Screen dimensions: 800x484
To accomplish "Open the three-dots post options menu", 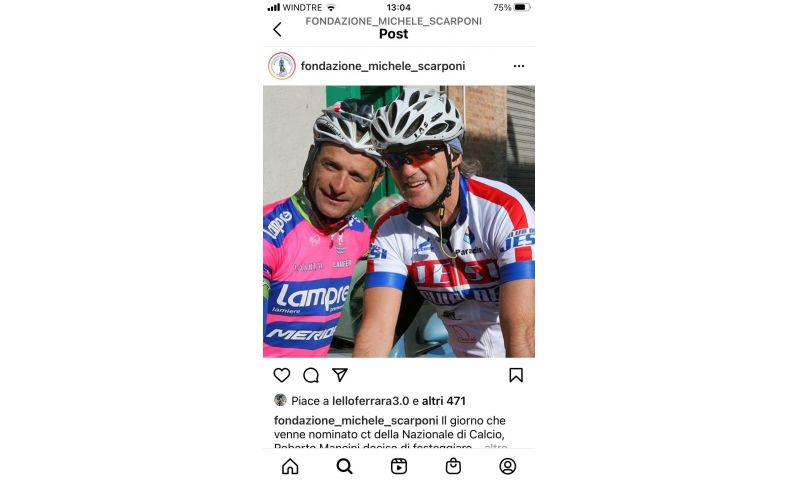I will point(519,66).
